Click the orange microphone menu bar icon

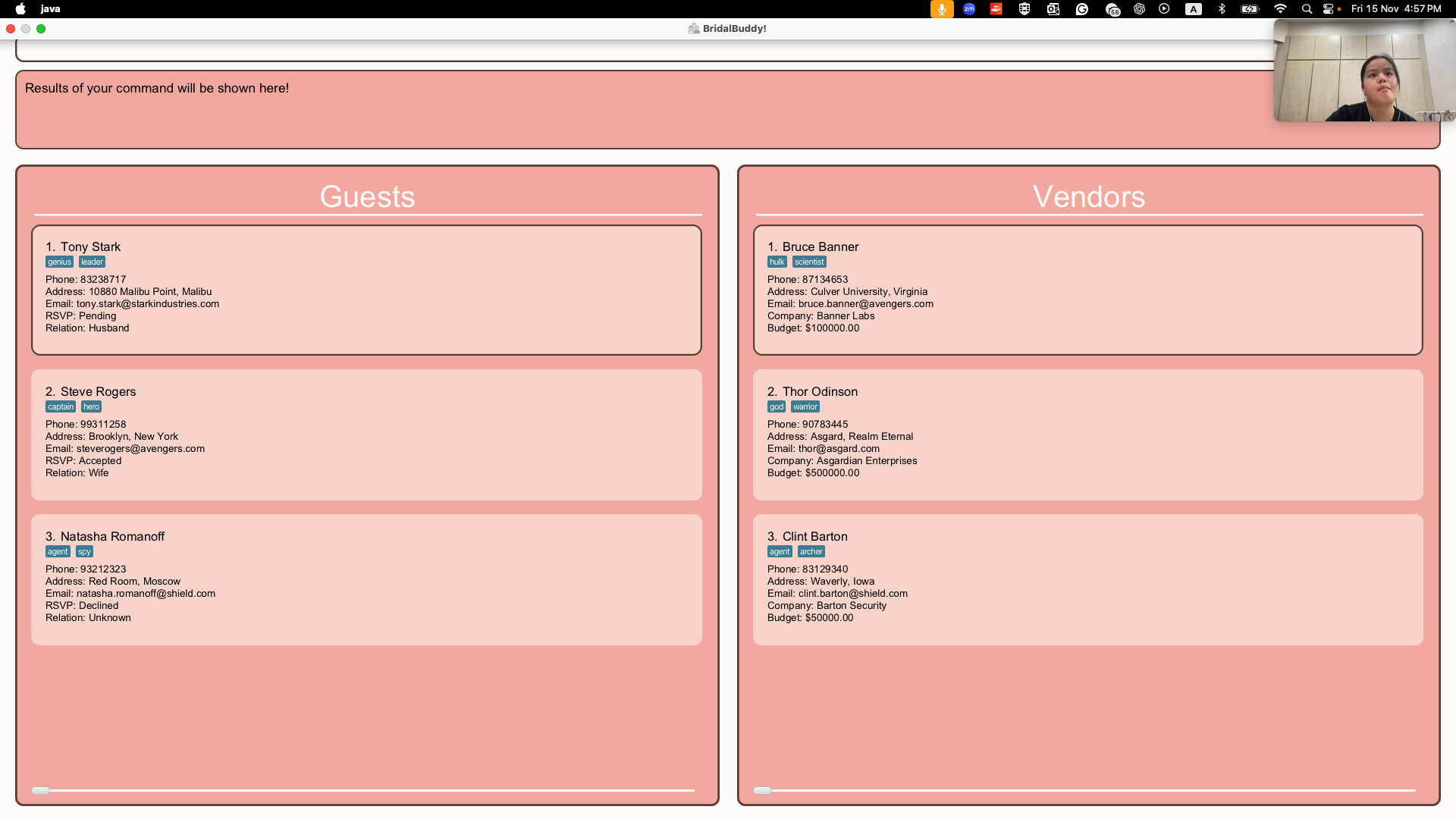[x=941, y=9]
